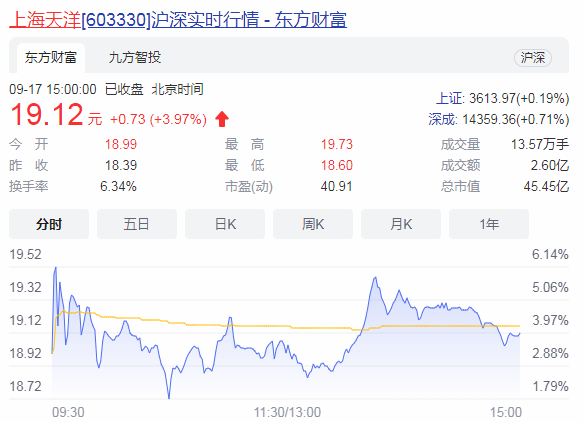Click the 18.72 price axis label
The image size is (583, 422).
(25, 386)
